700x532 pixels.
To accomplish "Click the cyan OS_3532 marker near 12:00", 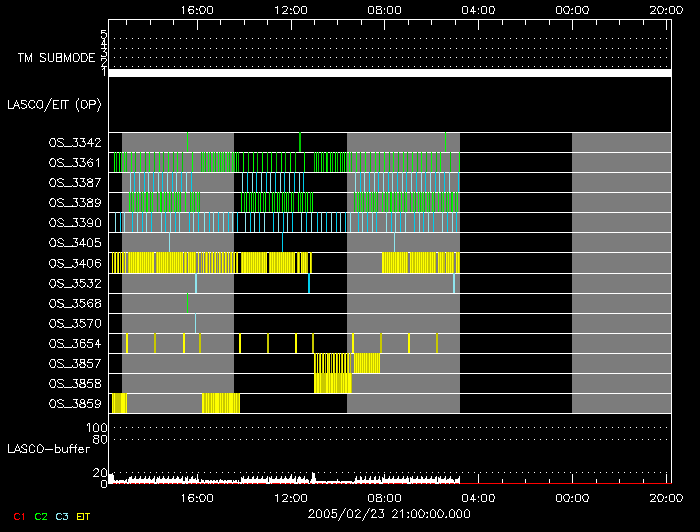I will tap(309, 283).
